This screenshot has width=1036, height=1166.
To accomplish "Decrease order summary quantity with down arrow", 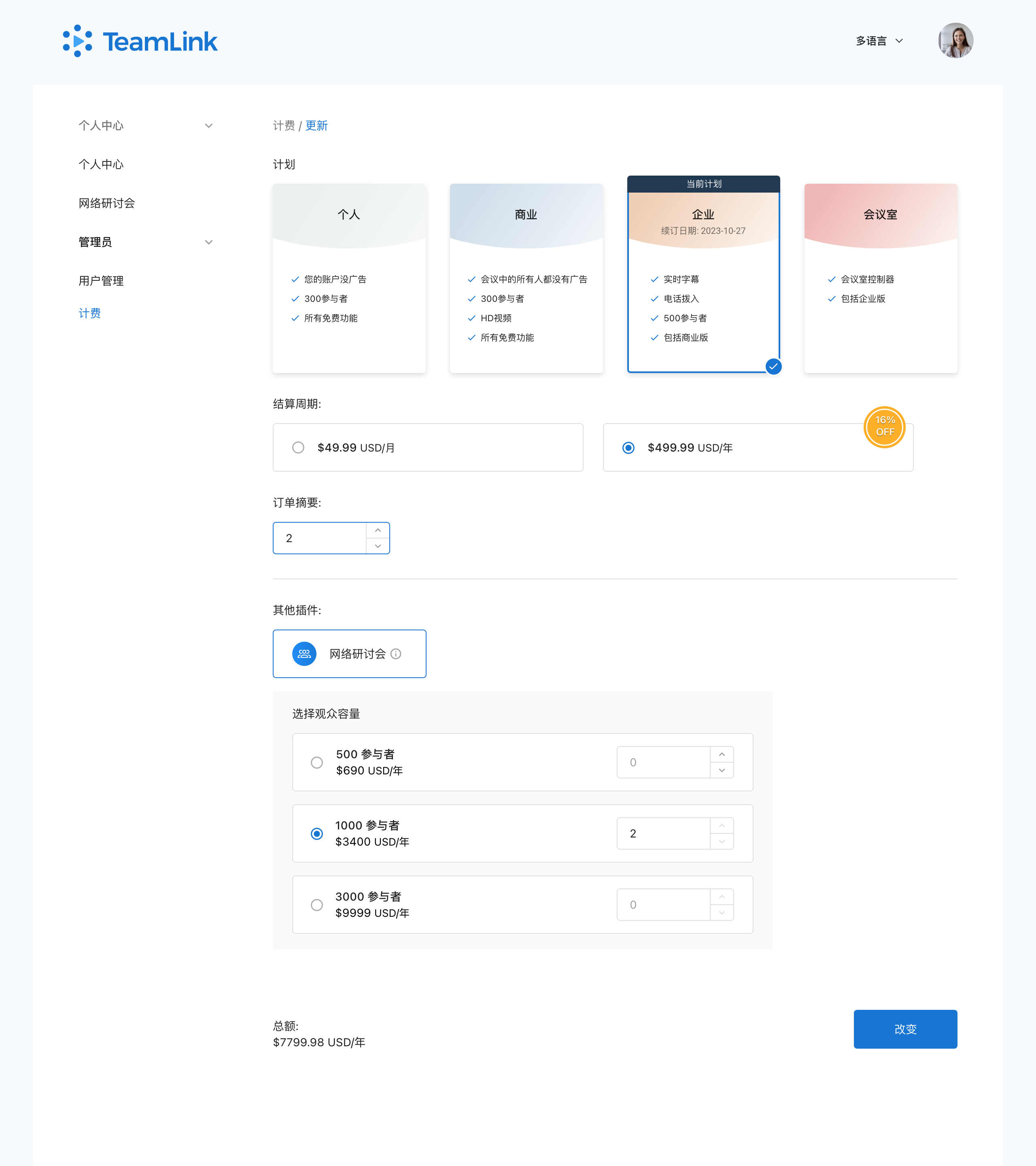I will pos(378,546).
